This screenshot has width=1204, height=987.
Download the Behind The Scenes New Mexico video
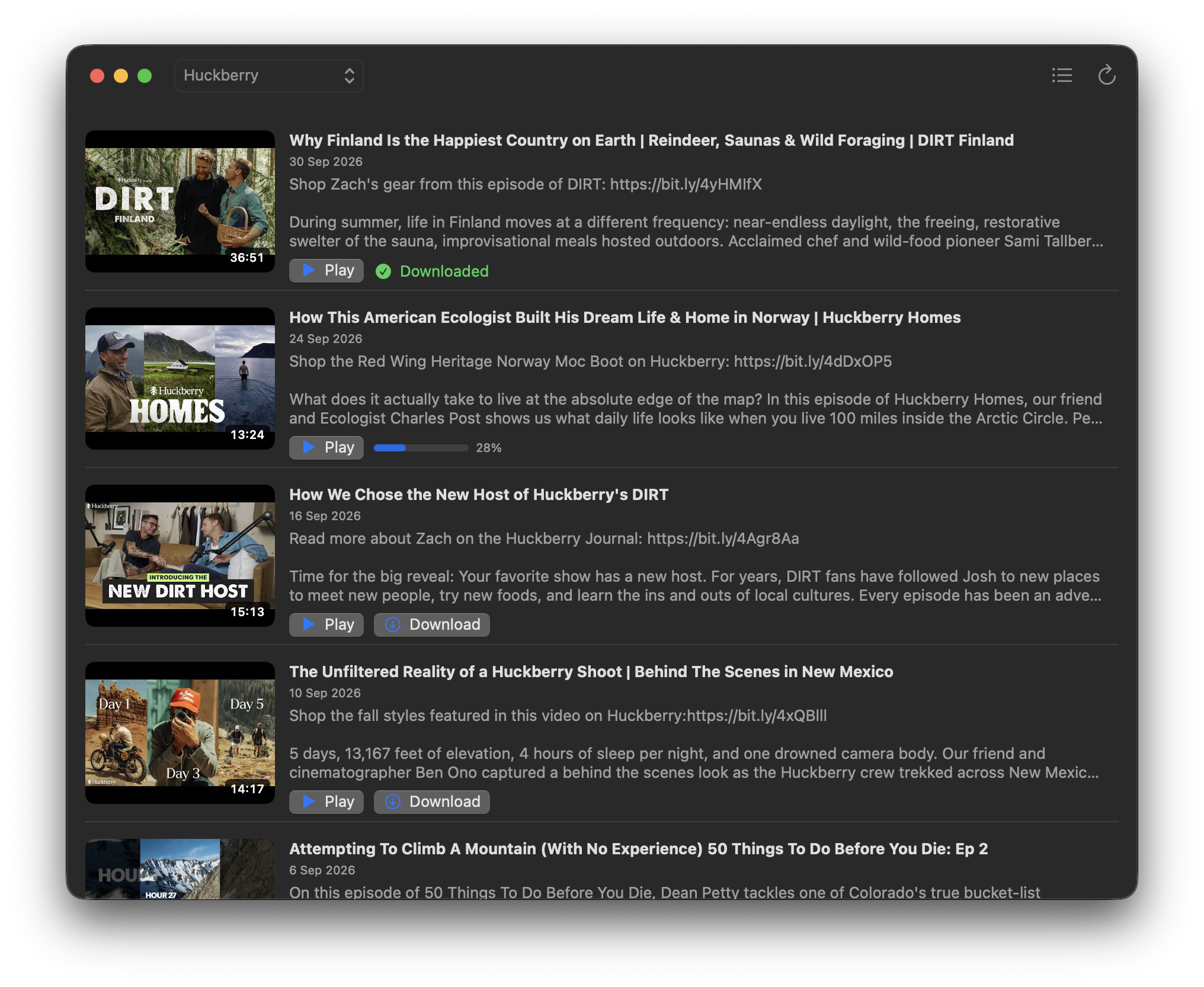431,802
